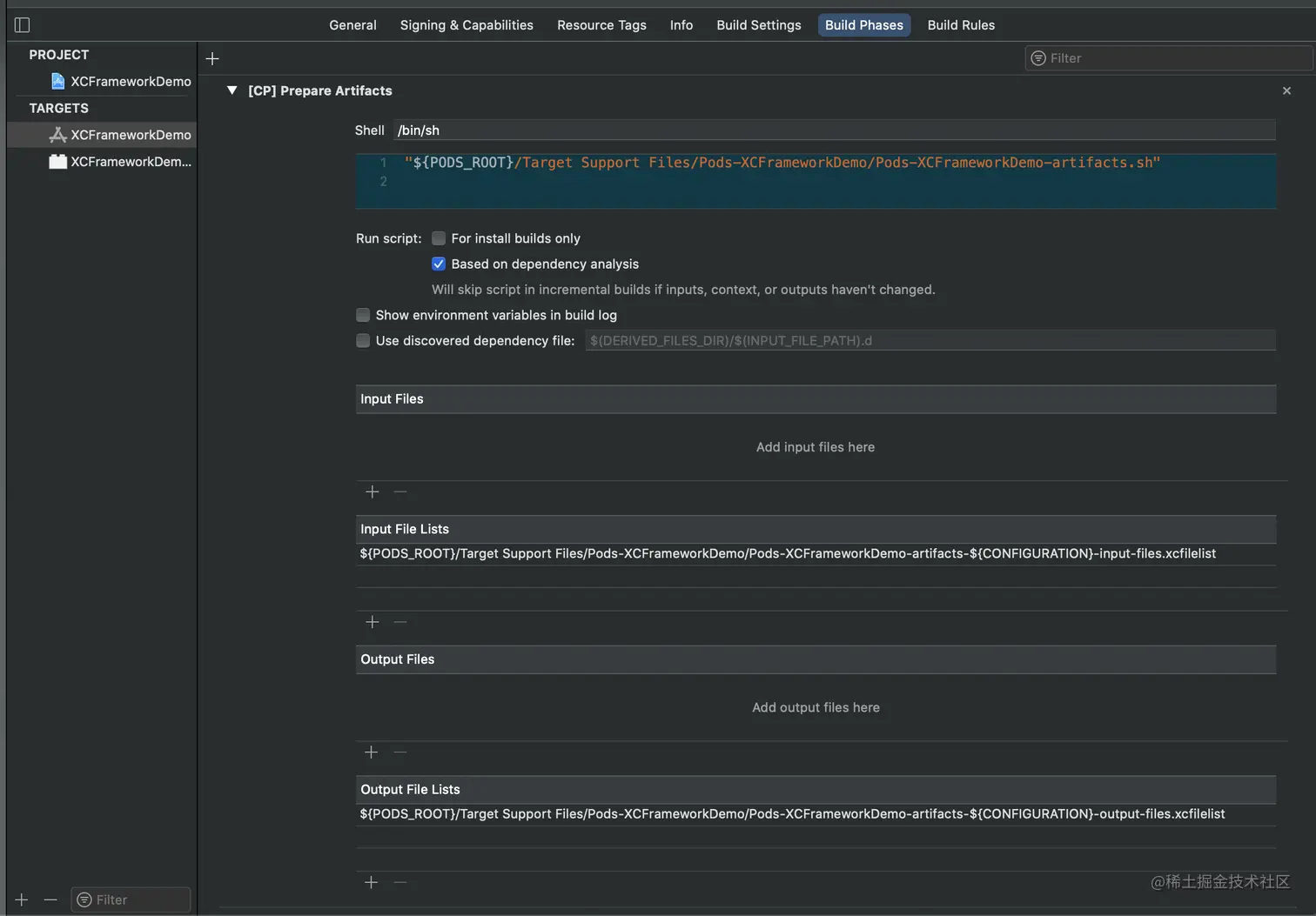Click the Output File Lists section header
The image size is (1316, 916).
[816, 790]
